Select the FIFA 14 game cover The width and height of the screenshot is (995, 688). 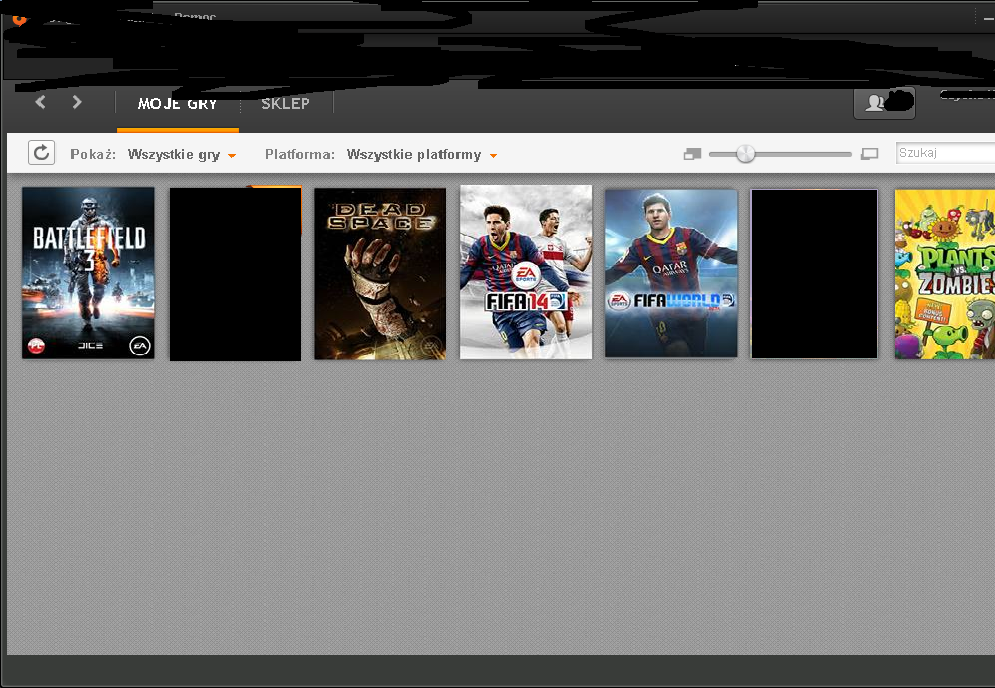click(526, 272)
